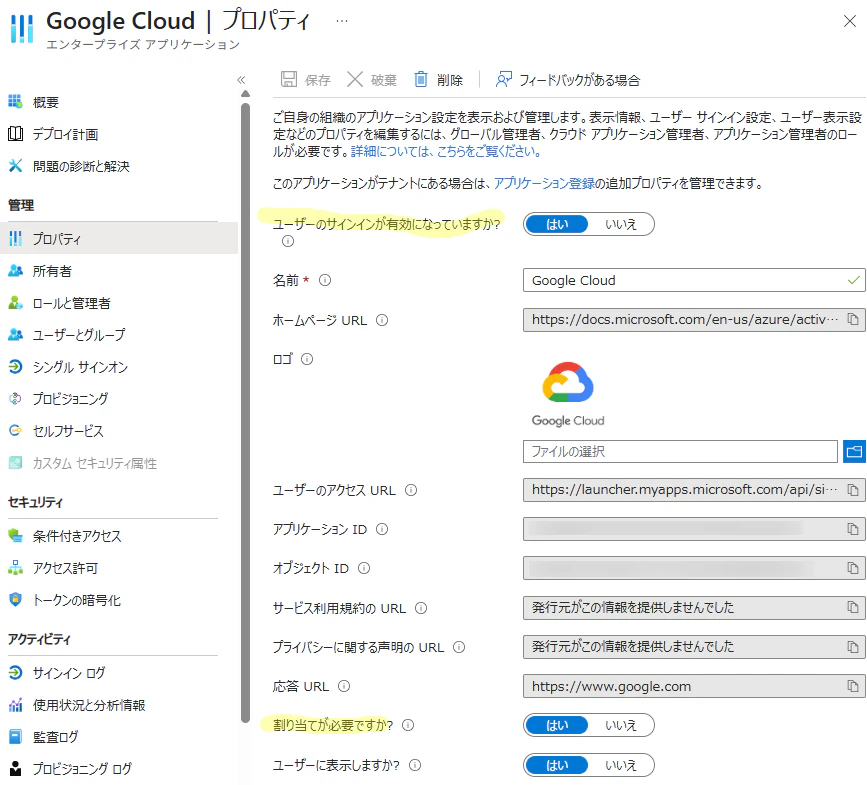Screen dimensions: 867x785
Task: Click the info icon beside ユーザーに表示しますか
Action: pyautogui.click(x=415, y=765)
